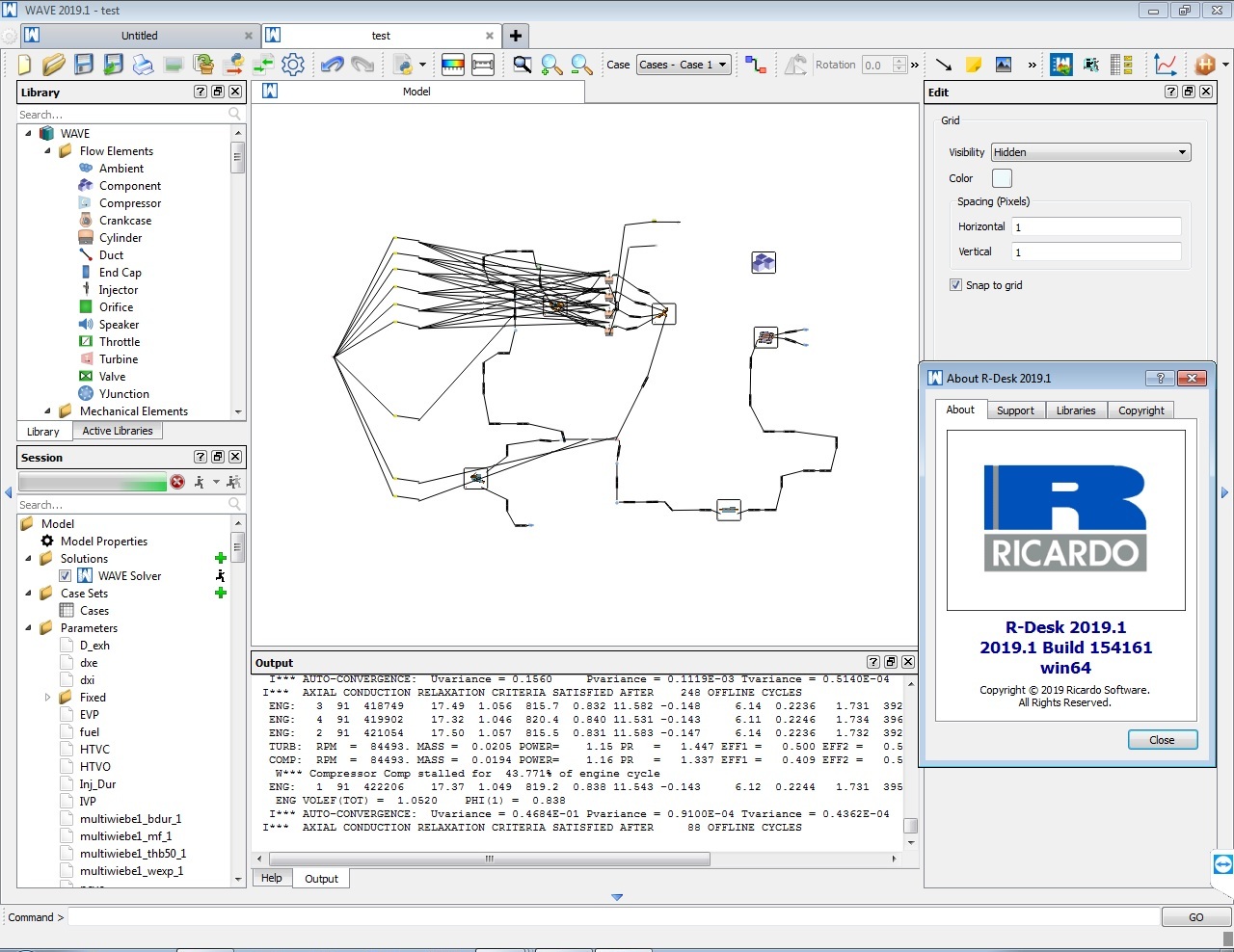
Task: Click the Save model floppy disk icon
Action: (x=84, y=65)
